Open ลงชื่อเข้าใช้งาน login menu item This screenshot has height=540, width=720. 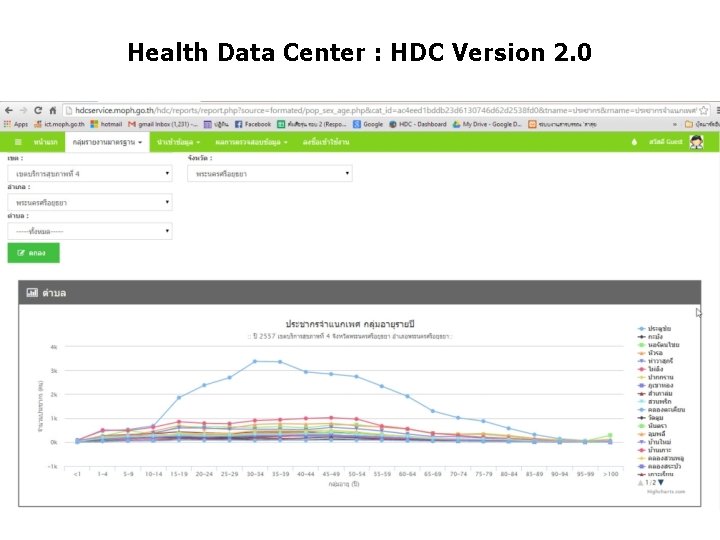pos(326,142)
